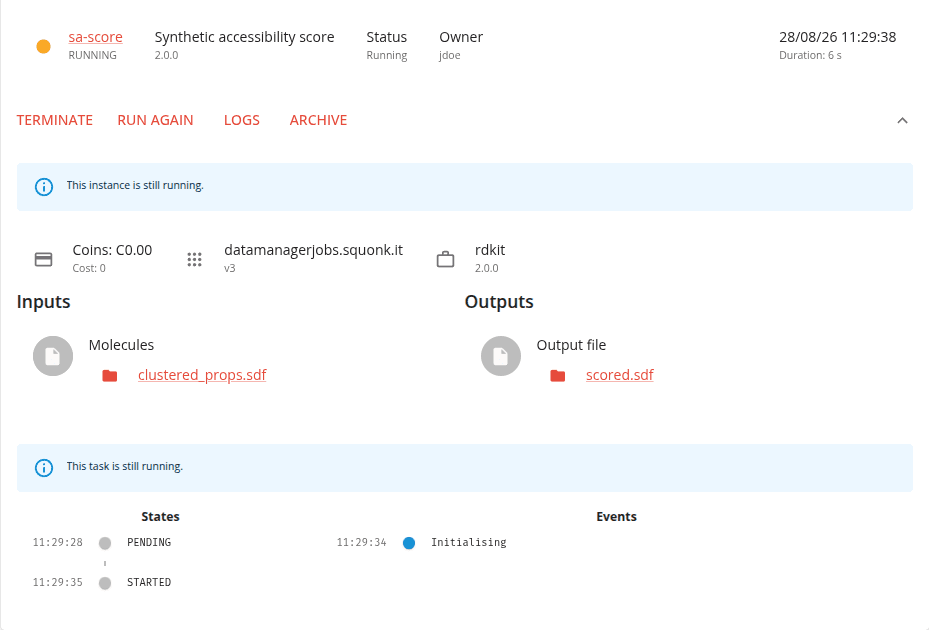This screenshot has width=929, height=630.
Task: Click the credit card coins icon
Action: [43, 259]
